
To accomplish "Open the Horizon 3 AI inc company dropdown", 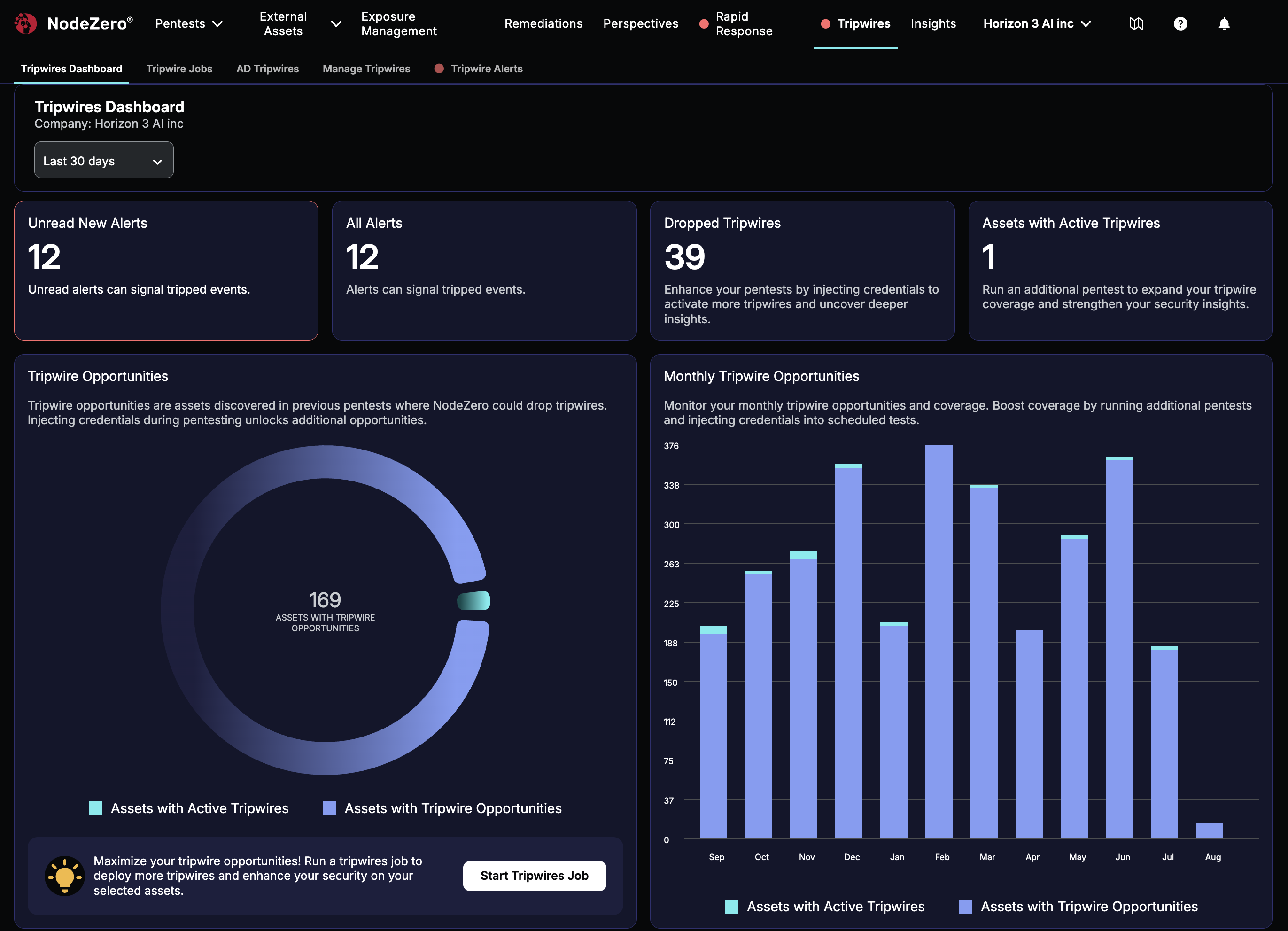I will point(1037,23).
